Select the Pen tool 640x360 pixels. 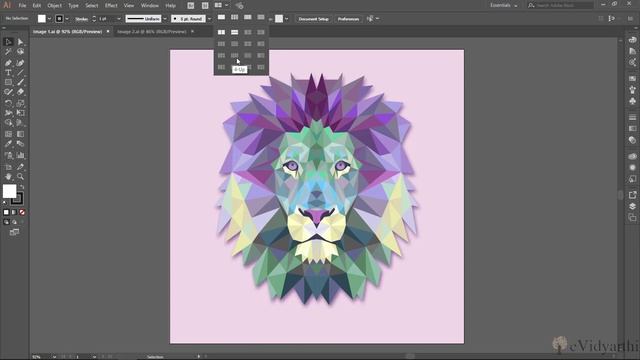point(8,63)
